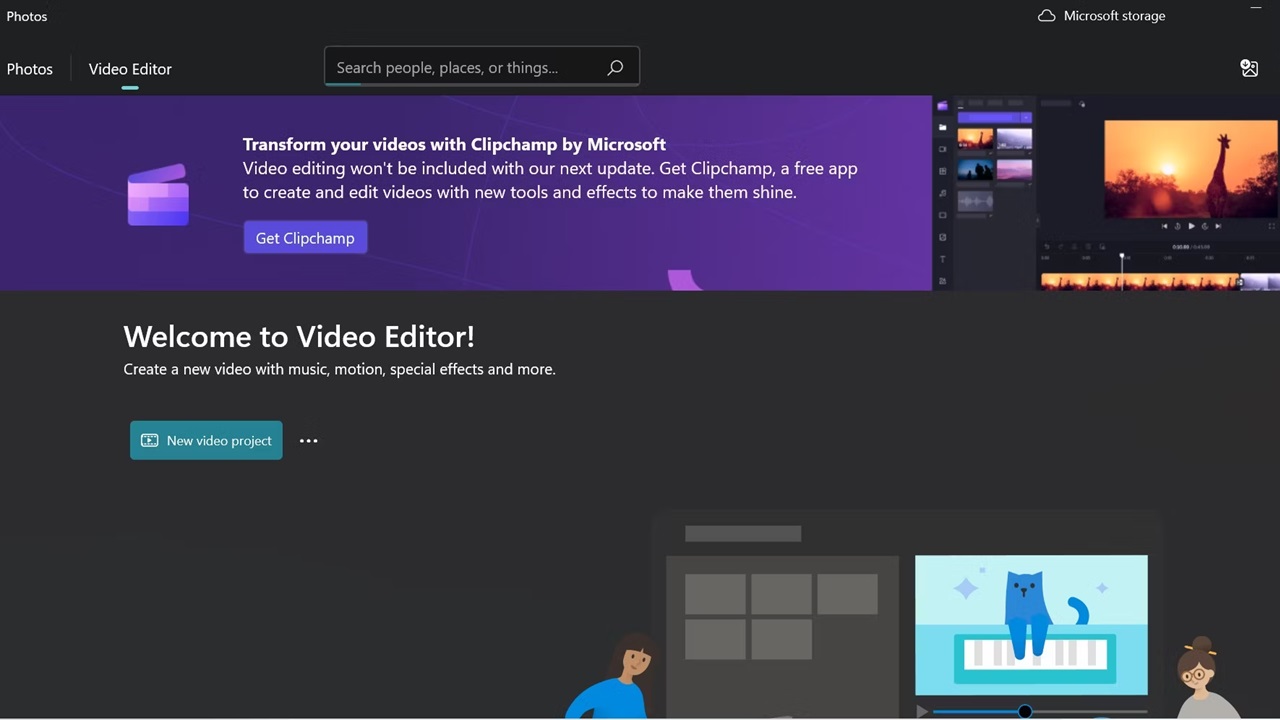The image size is (1280, 720).
Task: Click the magnifier search icon
Action: (615, 67)
